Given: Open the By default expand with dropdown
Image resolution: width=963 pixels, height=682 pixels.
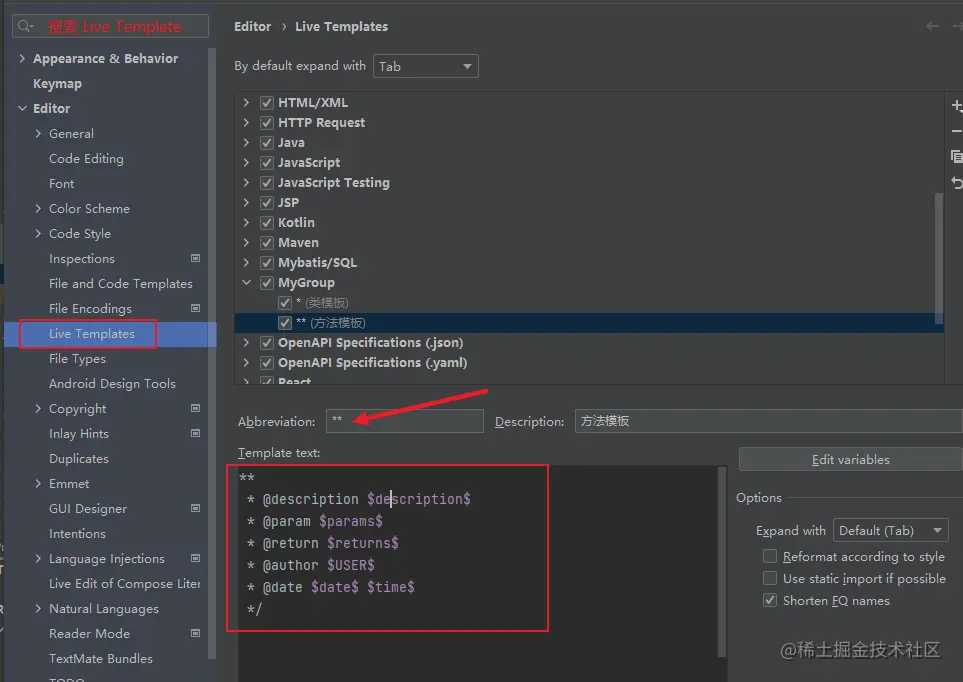Looking at the screenshot, I should click(426, 66).
